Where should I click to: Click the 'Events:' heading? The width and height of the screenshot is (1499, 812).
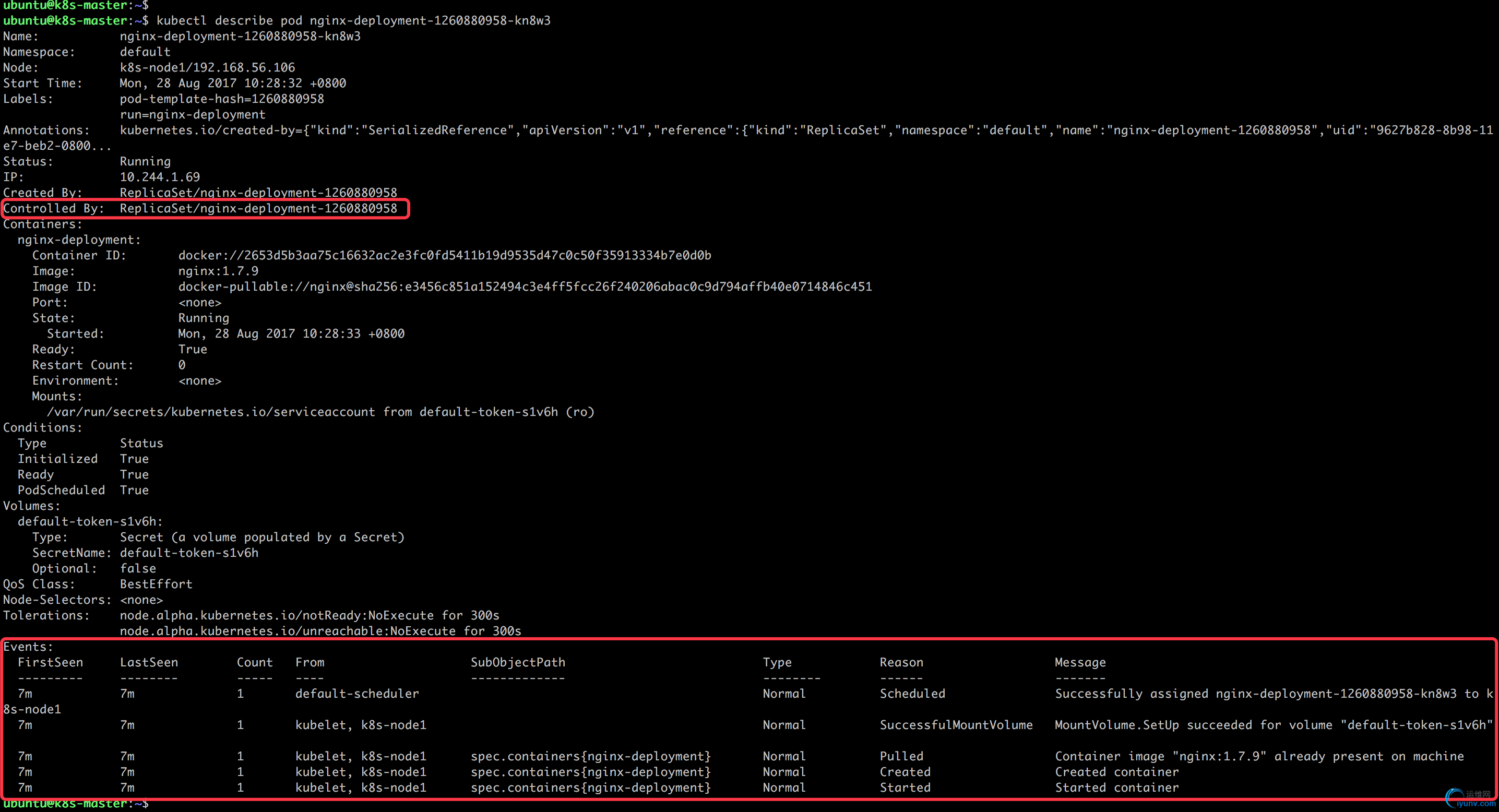click(x=28, y=647)
